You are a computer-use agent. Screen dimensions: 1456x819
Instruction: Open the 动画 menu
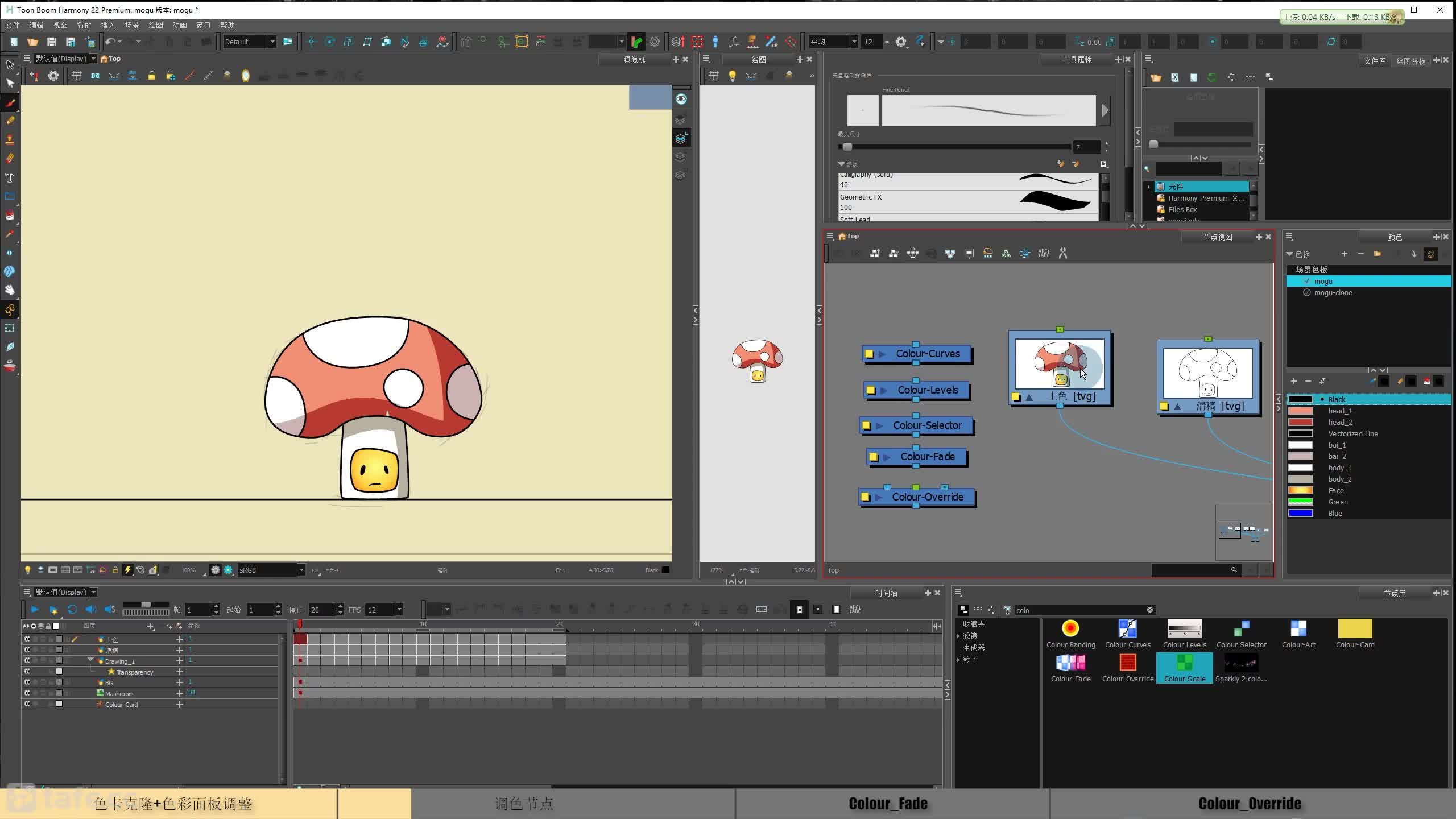pyautogui.click(x=180, y=25)
